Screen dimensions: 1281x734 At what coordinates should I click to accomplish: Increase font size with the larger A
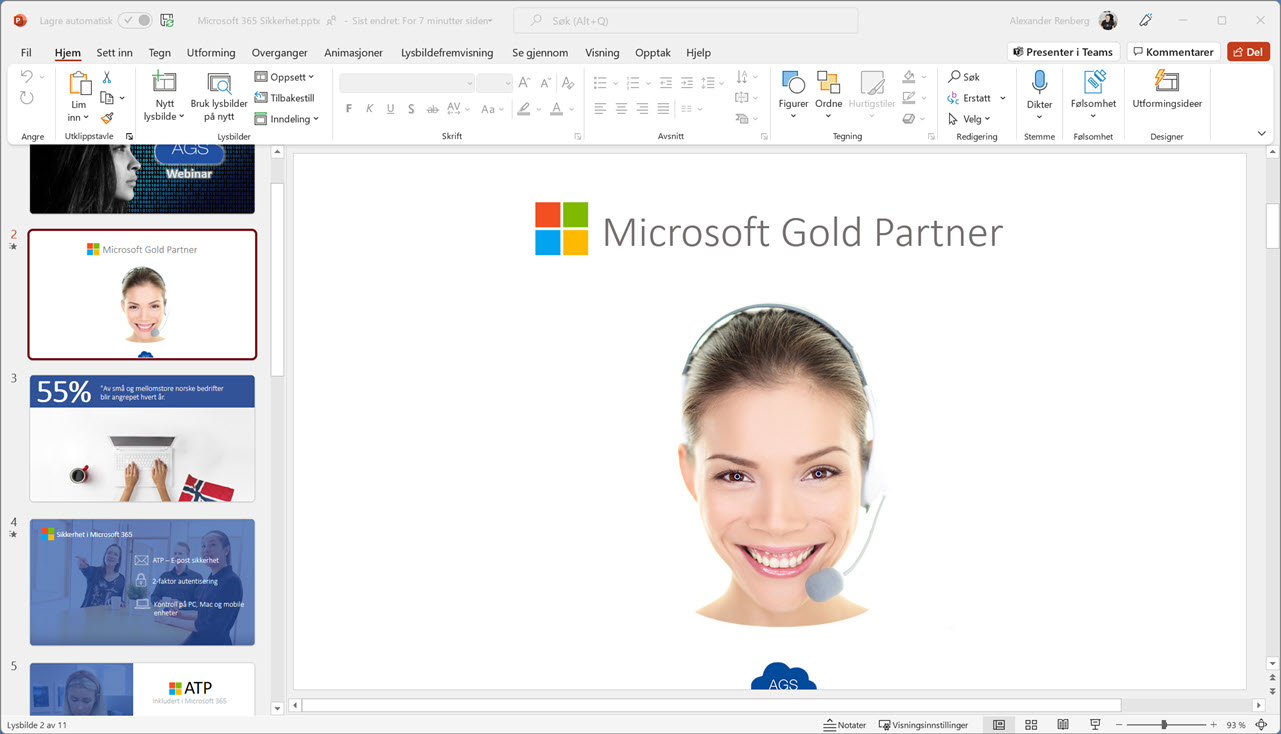pyautogui.click(x=525, y=83)
